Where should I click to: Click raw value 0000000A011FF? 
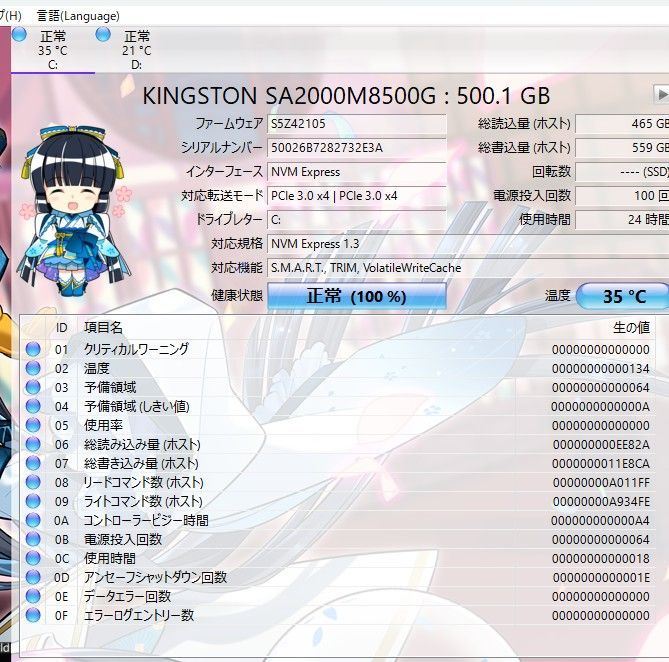click(601, 482)
